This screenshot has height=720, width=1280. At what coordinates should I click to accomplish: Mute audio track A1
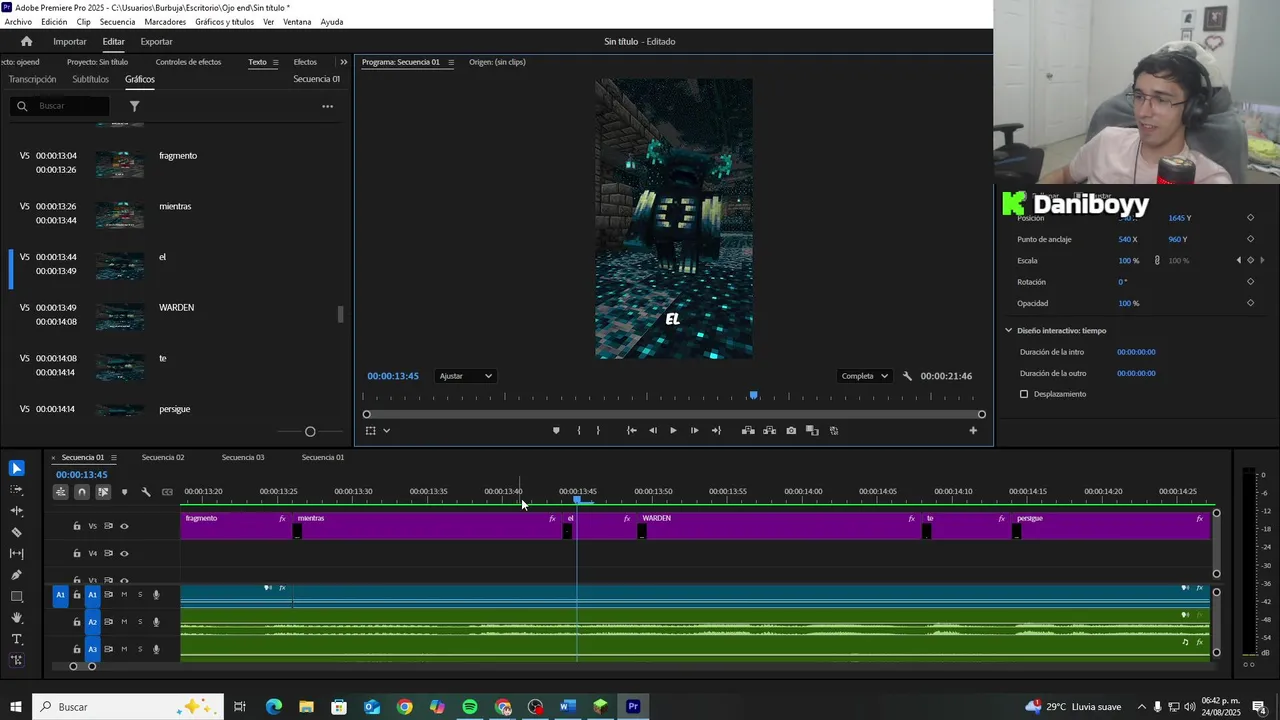click(x=124, y=595)
